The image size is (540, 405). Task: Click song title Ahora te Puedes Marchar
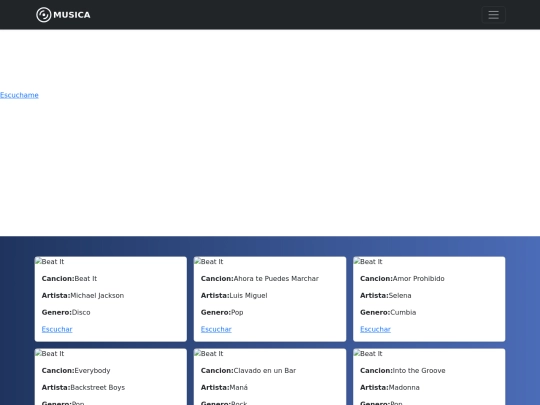coord(276,279)
